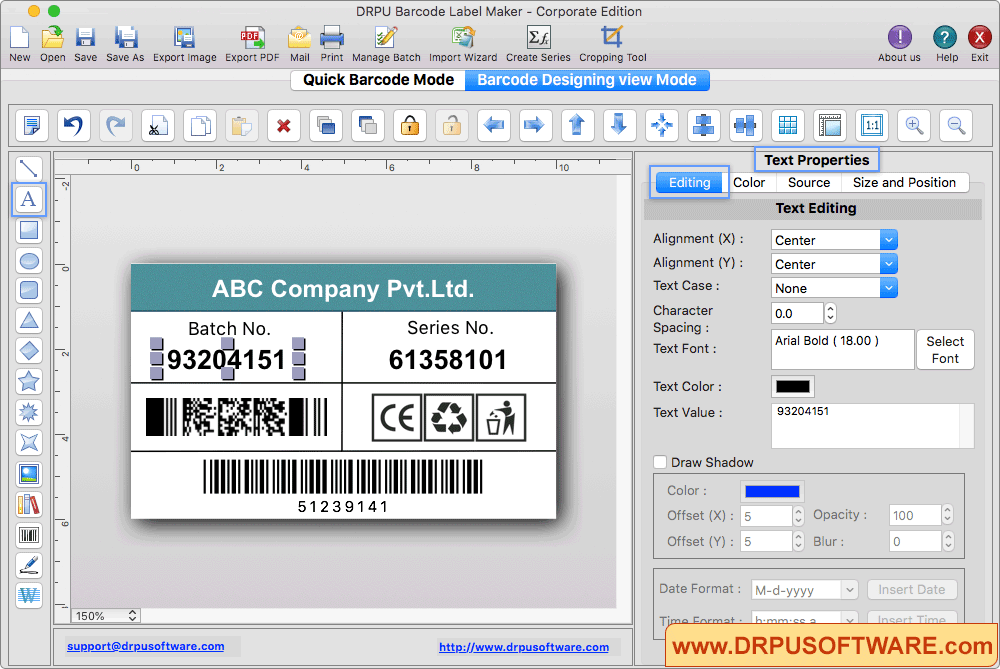Screen dimensions: 1000x669
Task: Click the black Text Color swatch
Action: point(793,386)
